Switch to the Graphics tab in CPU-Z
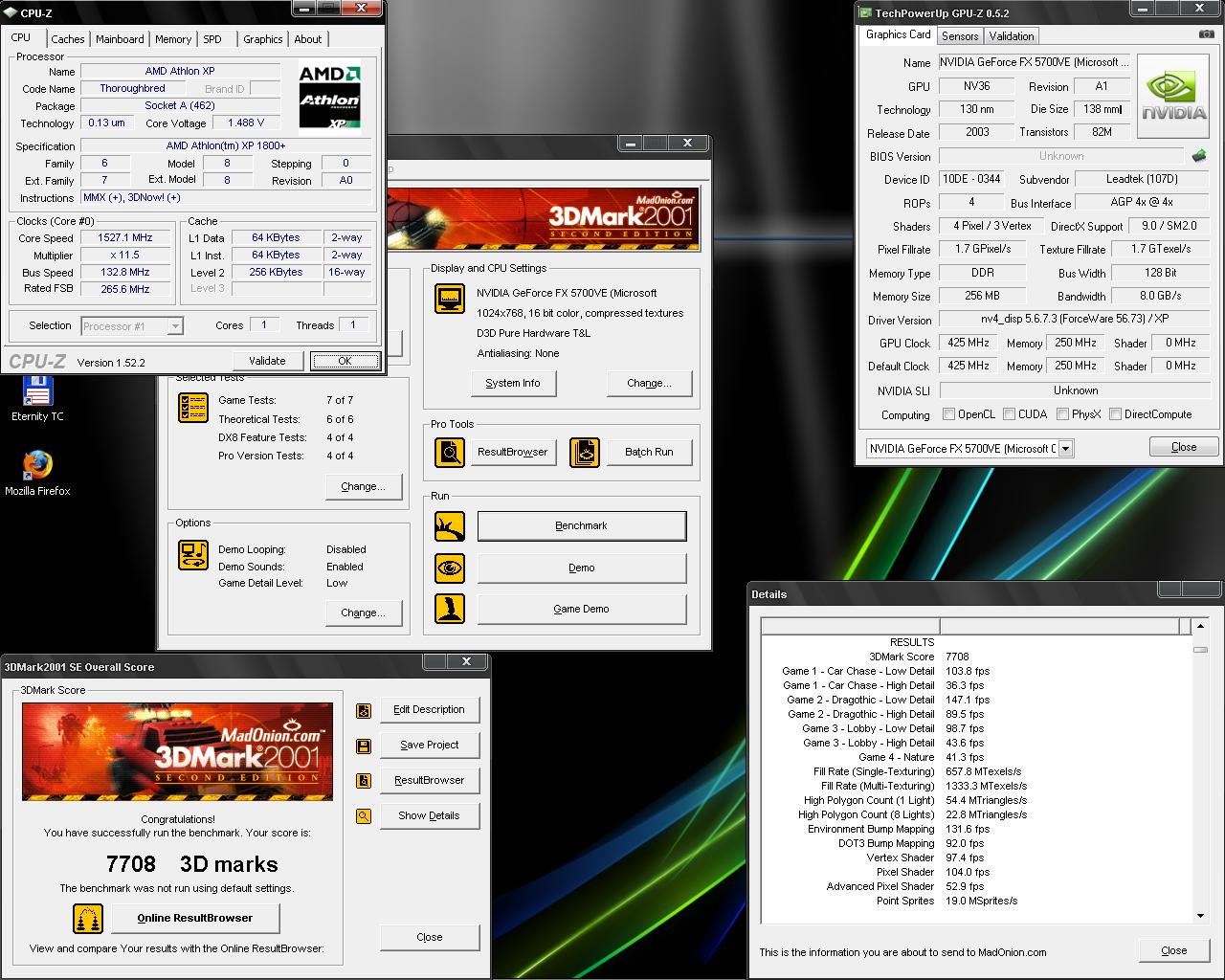Viewport: 1225px width, 980px height. pyautogui.click(x=263, y=39)
